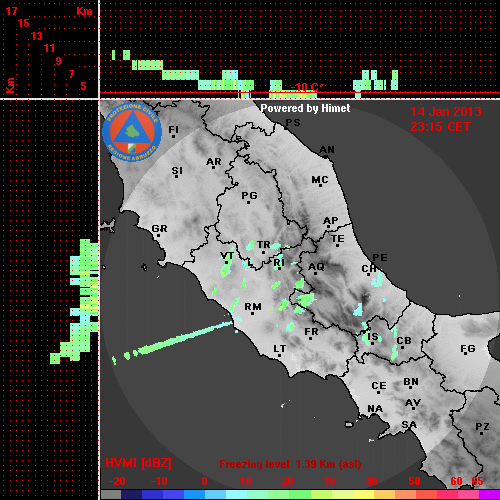Viewport: 500px width, 500px height.
Task: Click the 'GR' city label
Action: pyautogui.click(x=159, y=229)
